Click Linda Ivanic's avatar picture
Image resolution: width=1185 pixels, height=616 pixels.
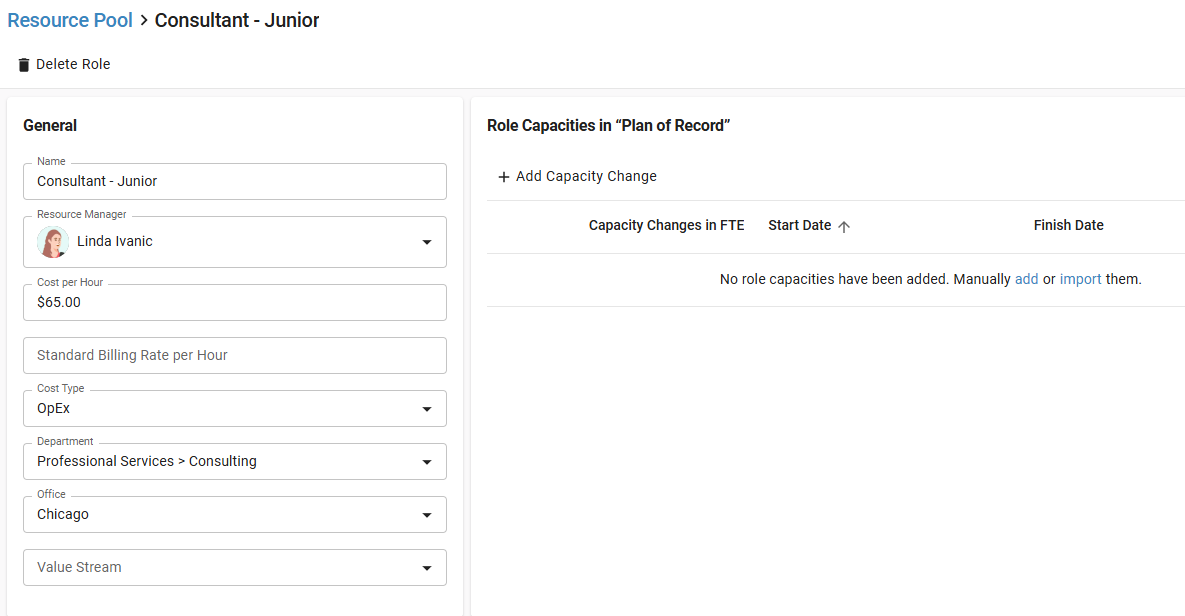pos(53,242)
